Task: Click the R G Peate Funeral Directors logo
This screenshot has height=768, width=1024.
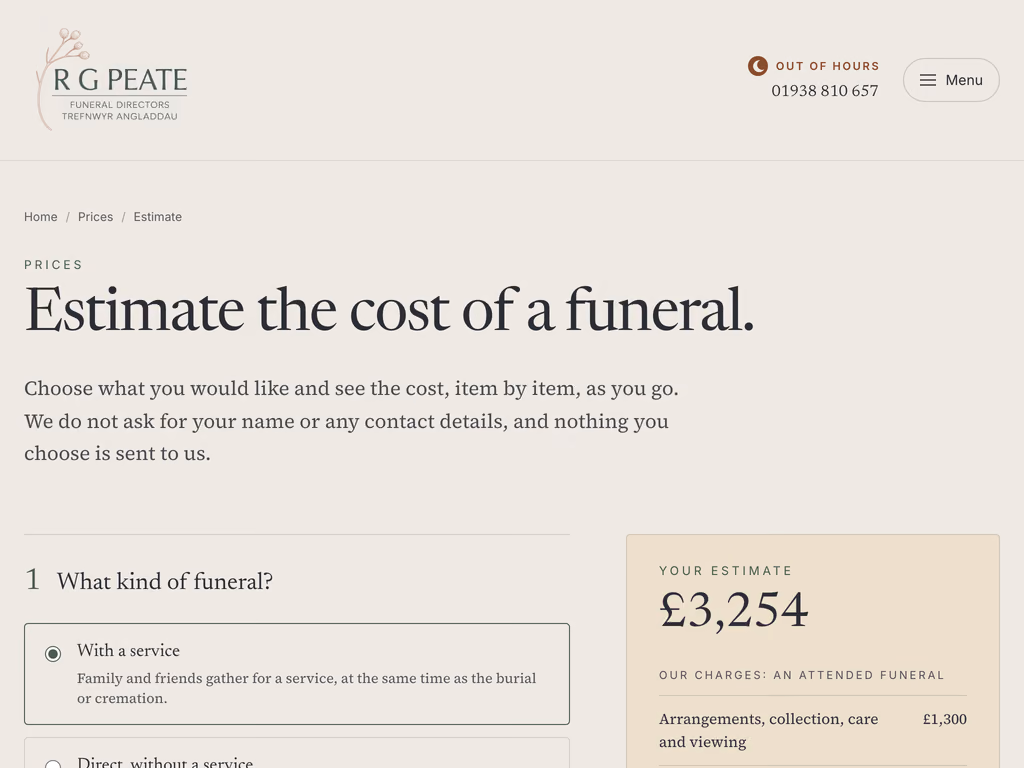Action: pyautogui.click(x=112, y=80)
